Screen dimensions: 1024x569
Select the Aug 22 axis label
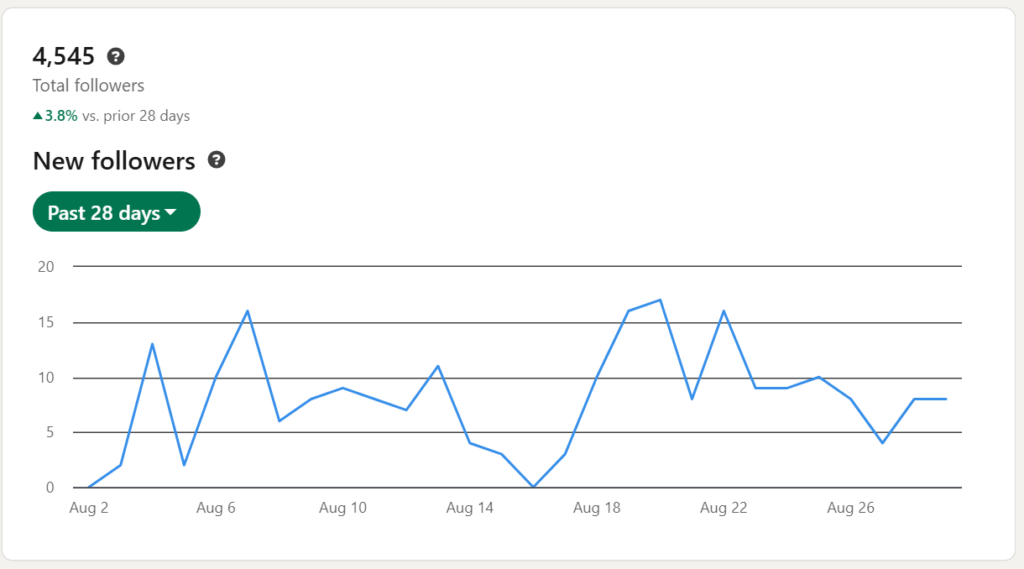(x=724, y=508)
